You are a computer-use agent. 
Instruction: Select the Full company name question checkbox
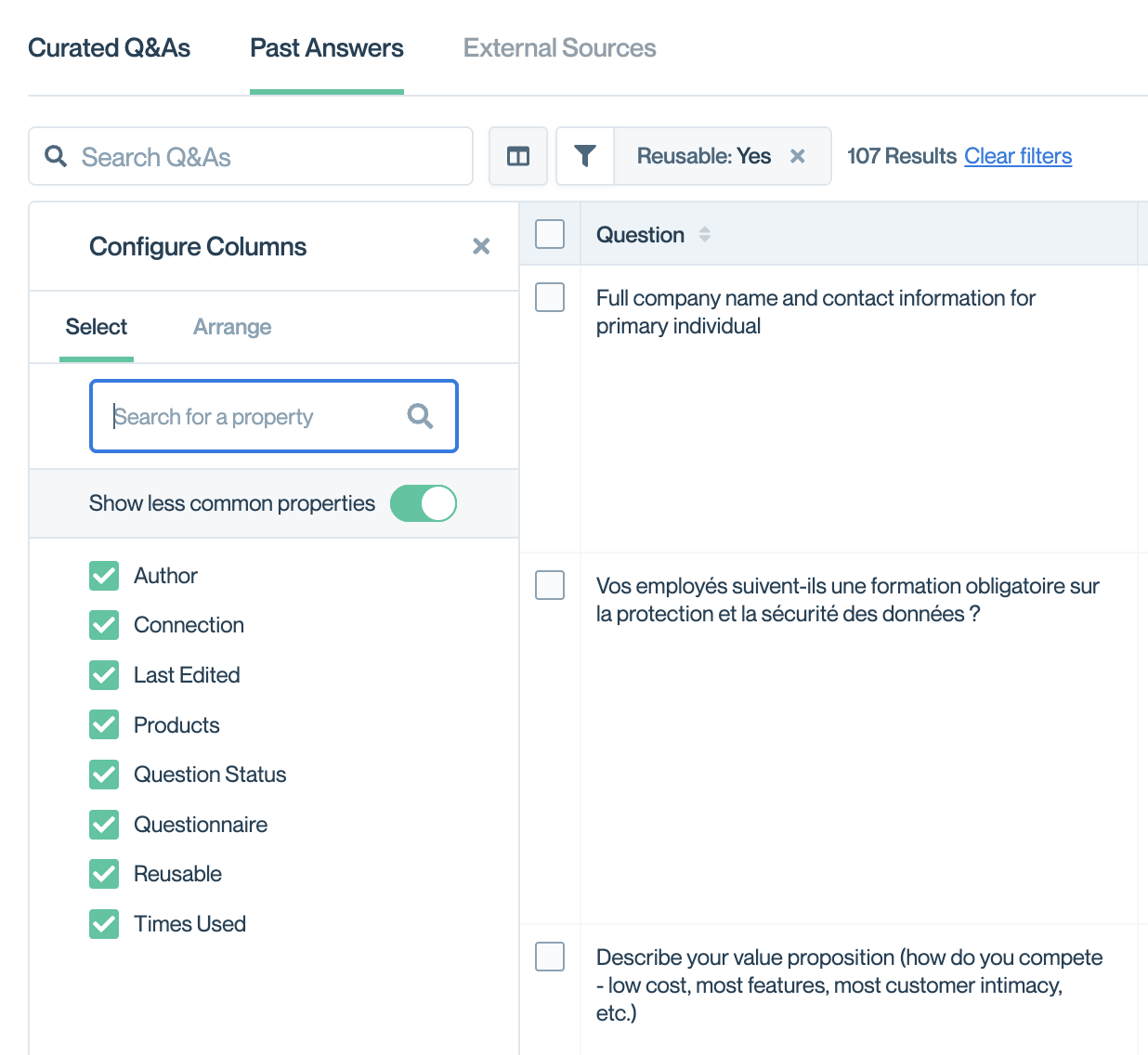coord(550,297)
